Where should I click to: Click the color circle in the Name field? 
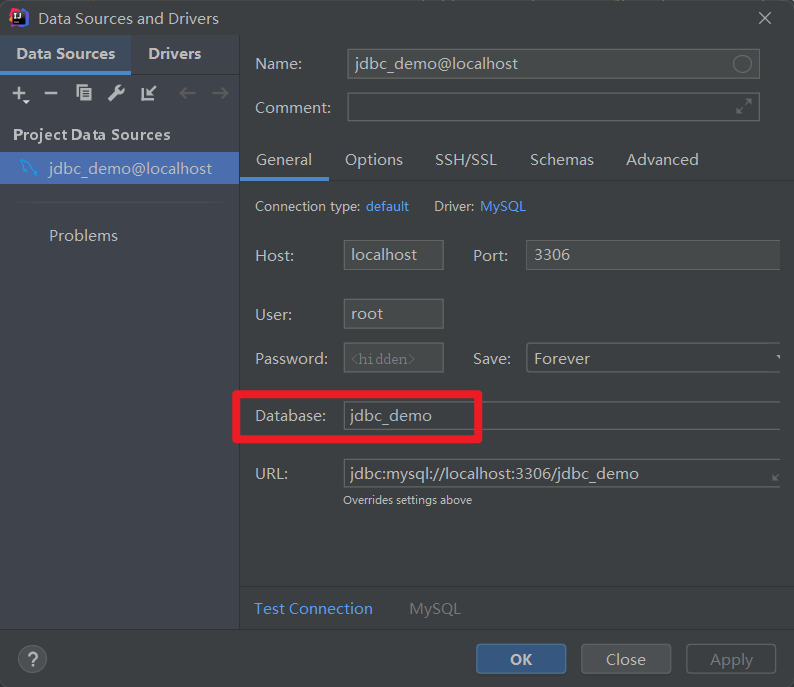pyautogui.click(x=742, y=64)
